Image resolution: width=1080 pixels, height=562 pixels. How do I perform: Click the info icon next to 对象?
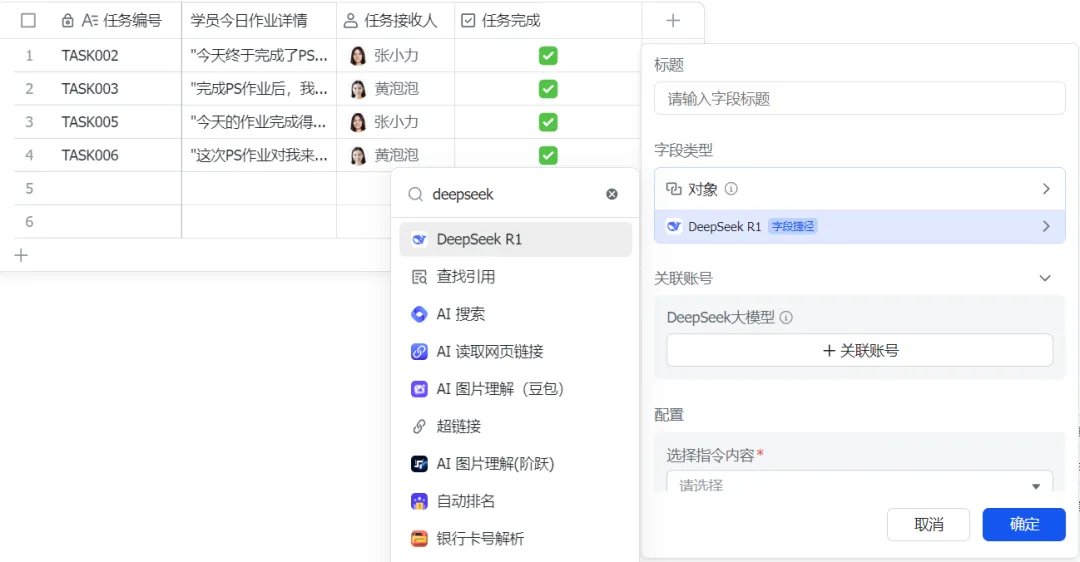click(731, 189)
